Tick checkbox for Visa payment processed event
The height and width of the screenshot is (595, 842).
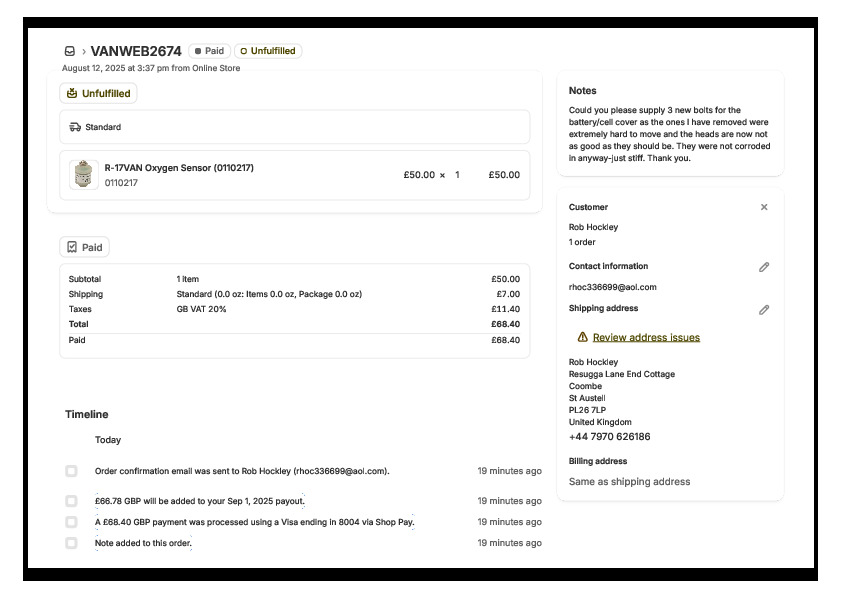point(71,522)
